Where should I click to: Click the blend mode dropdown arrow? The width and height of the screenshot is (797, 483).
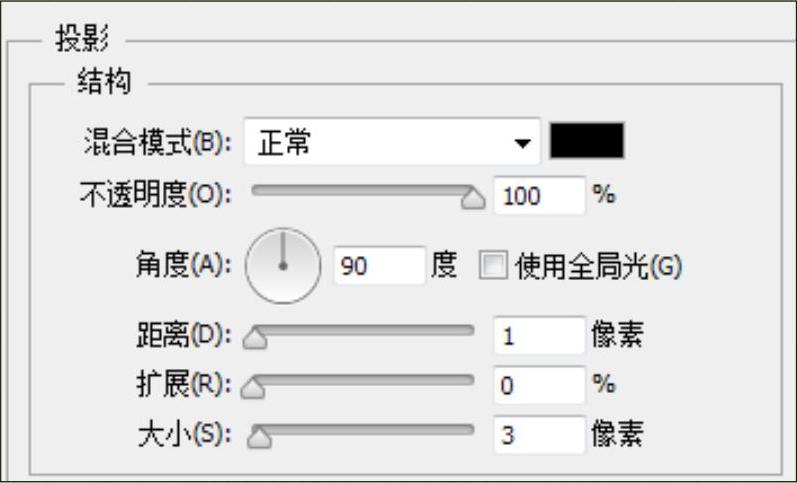point(521,143)
